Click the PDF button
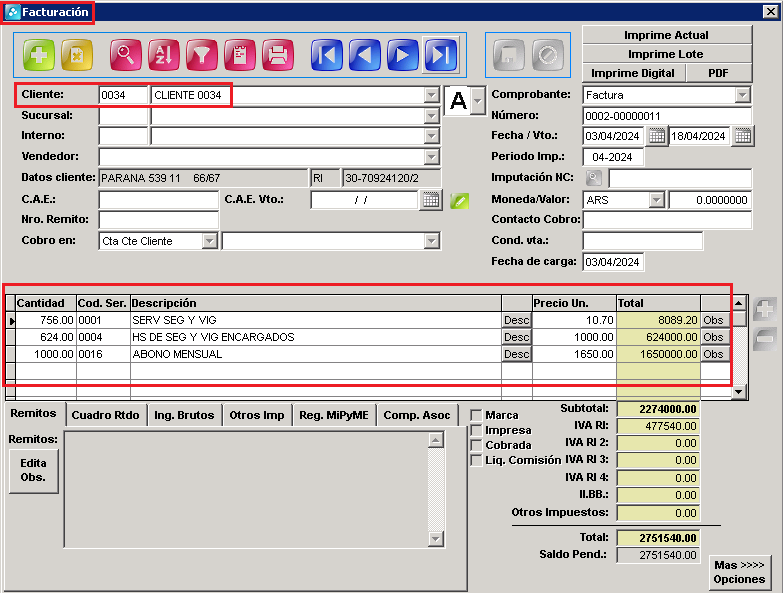The image size is (783, 593). click(x=719, y=73)
